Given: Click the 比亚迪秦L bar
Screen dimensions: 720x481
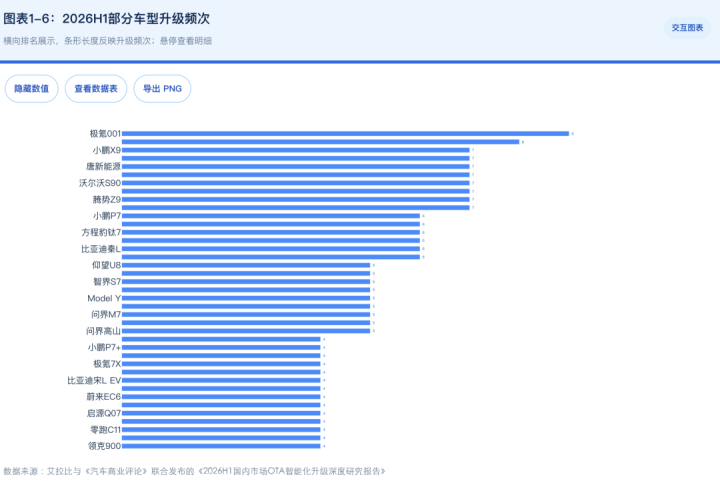Looking at the screenshot, I should click(x=271, y=249).
